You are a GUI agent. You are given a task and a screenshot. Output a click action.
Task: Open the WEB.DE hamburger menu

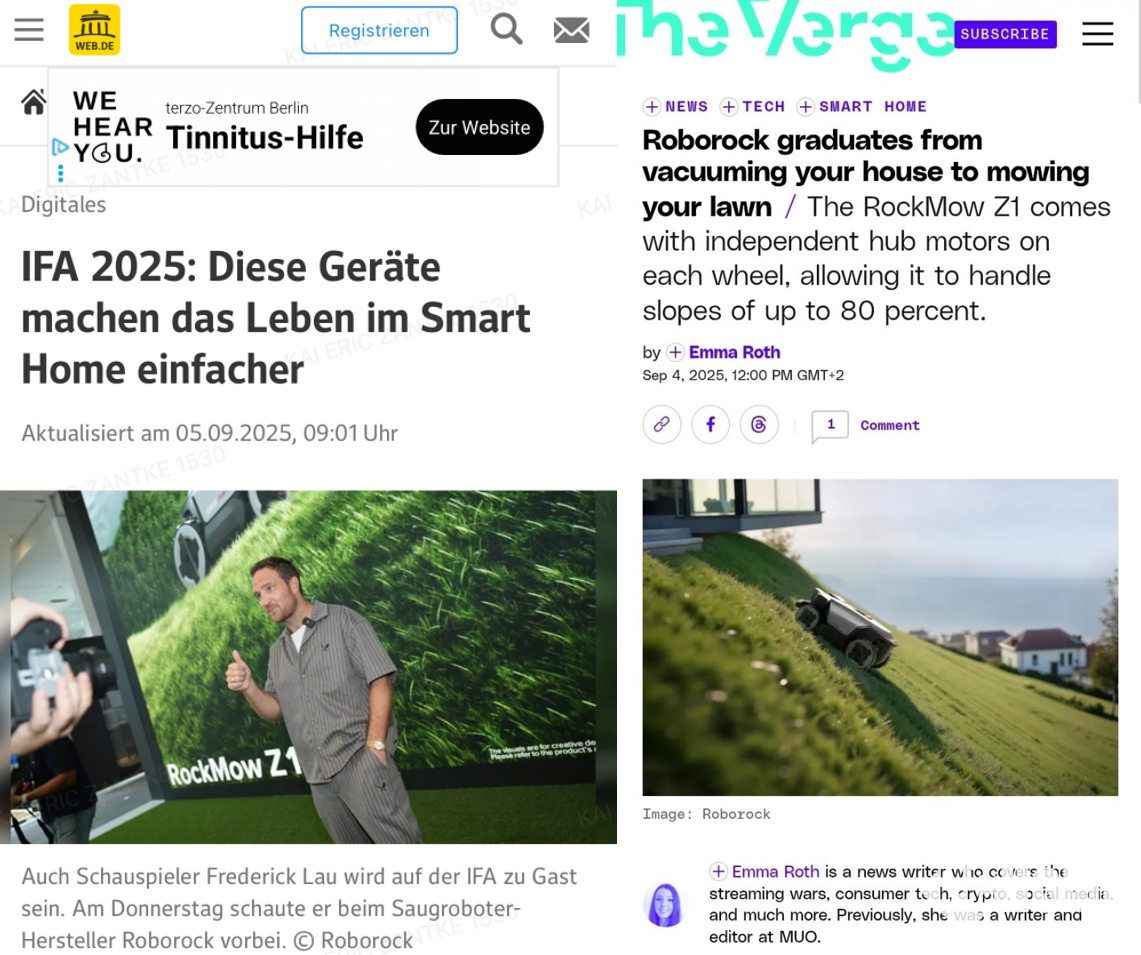tap(29, 30)
